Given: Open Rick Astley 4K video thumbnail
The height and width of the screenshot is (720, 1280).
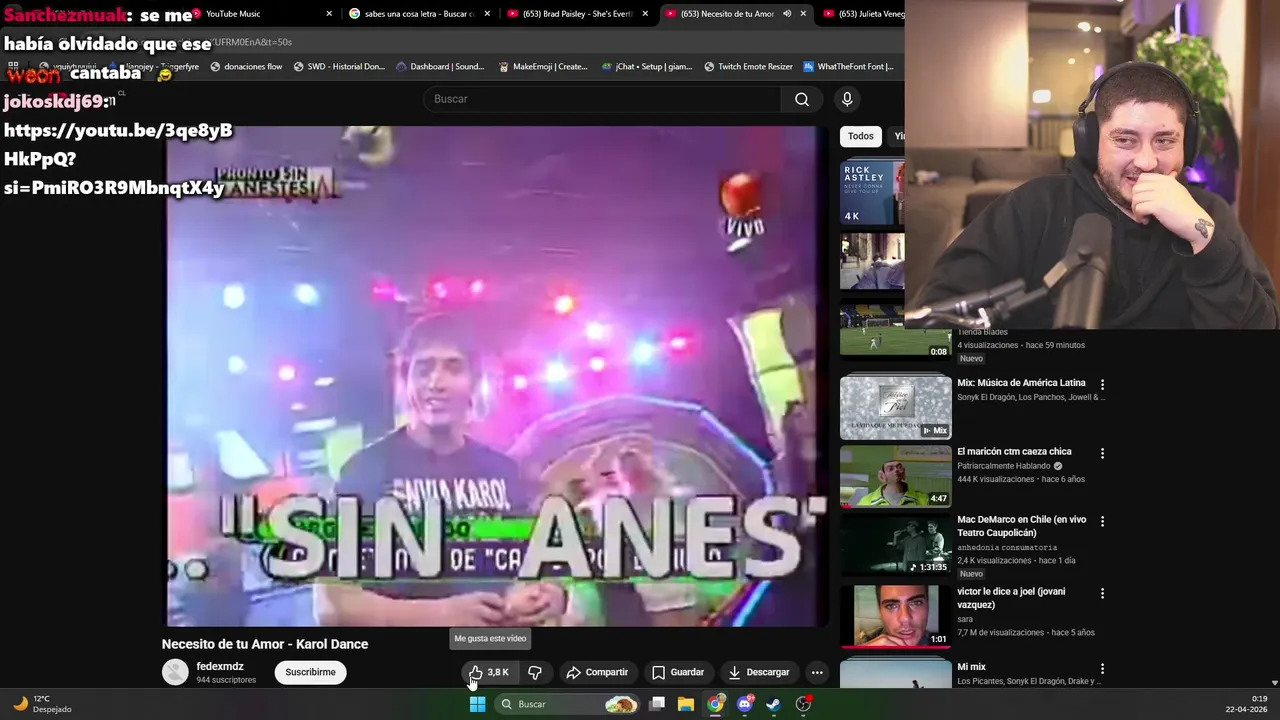Looking at the screenshot, I should (872, 191).
